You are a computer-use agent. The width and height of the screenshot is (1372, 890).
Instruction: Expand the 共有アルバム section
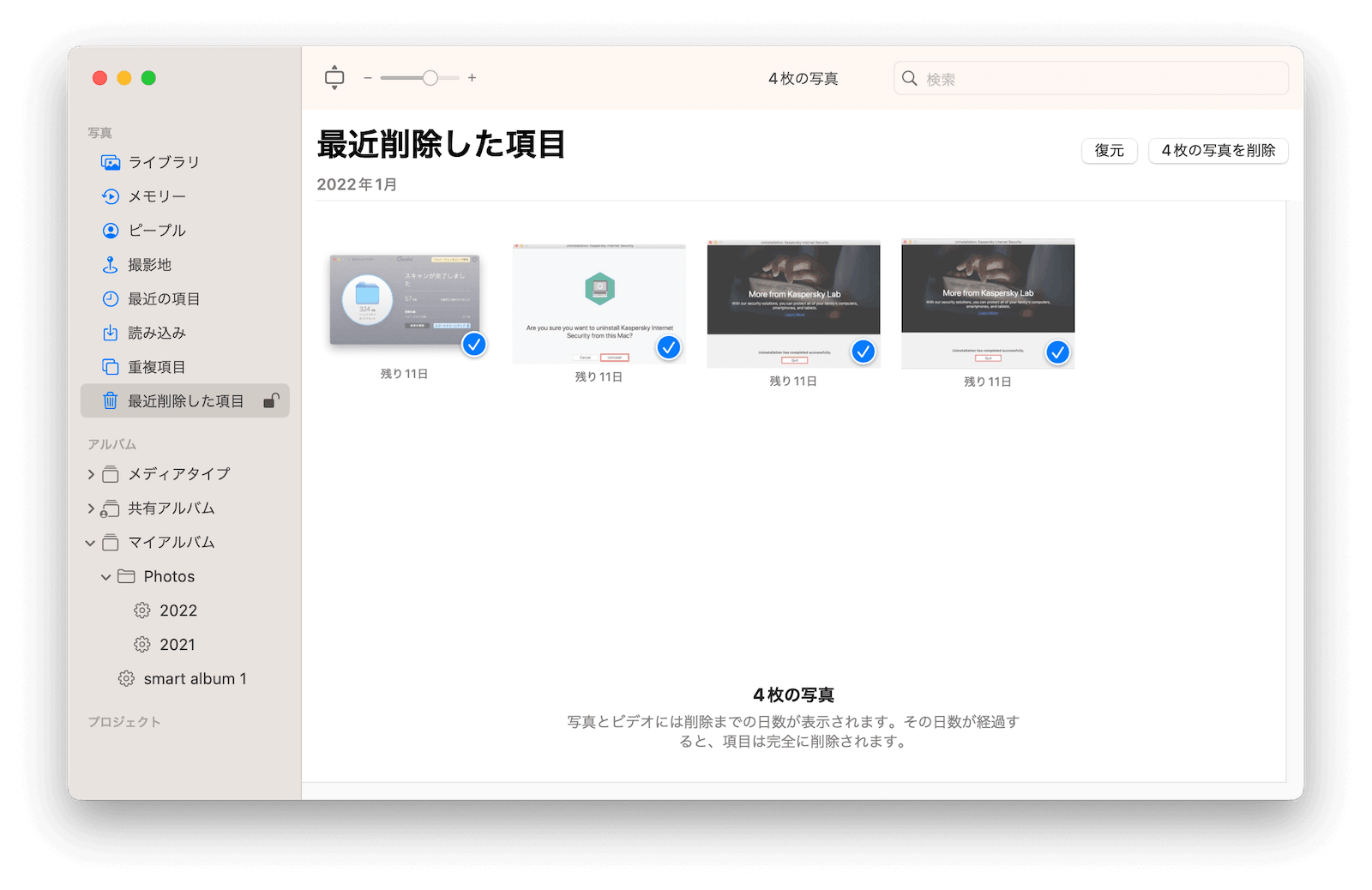click(x=91, y=508)
